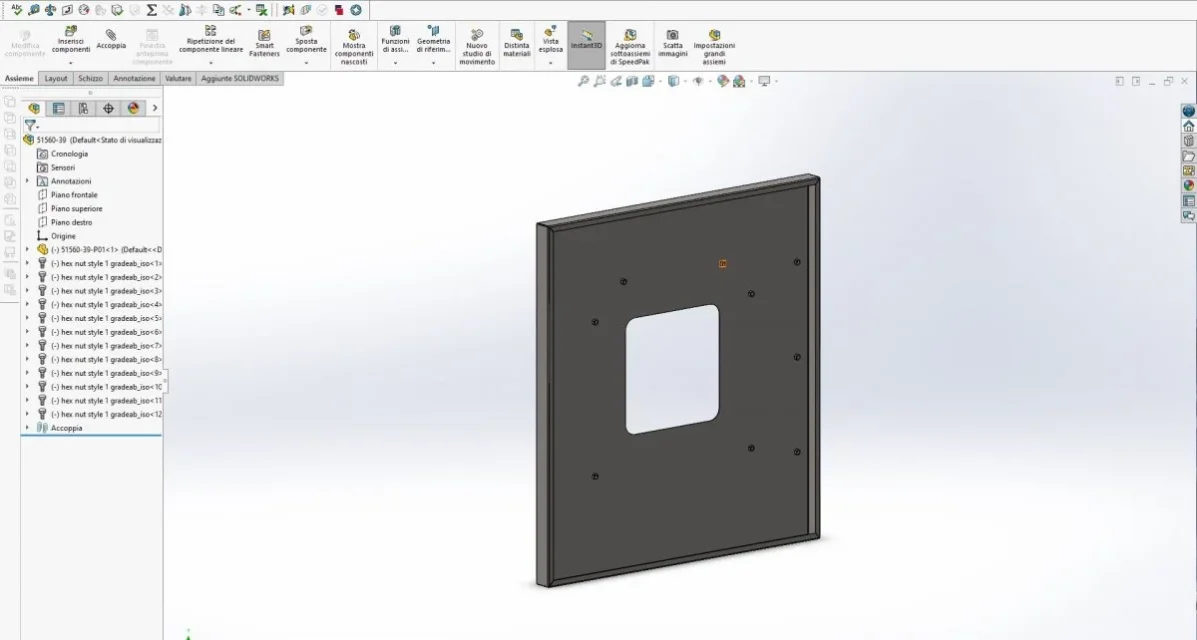Screen dimensions: 1197x640
Task: Open the Appearances color sphere pane
Action: [x=1189, y=186]
